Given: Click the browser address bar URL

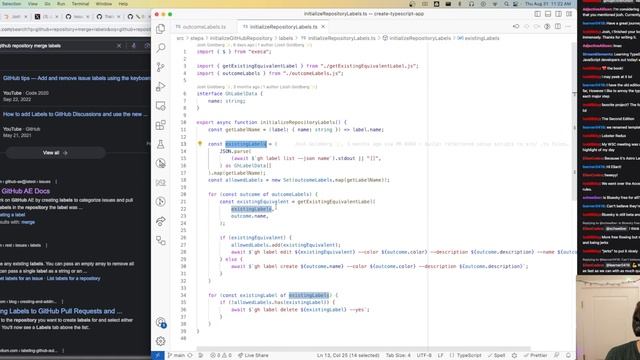Looking at the screenshot, I should (76, 29).
